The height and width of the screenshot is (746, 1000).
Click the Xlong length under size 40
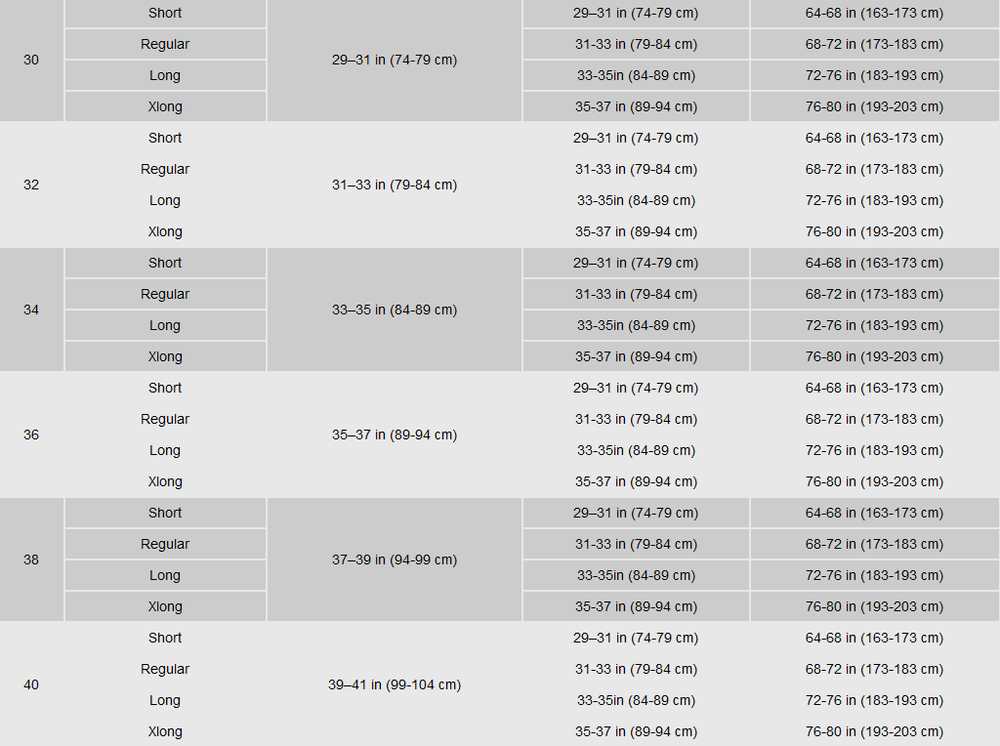click(165, 731)
